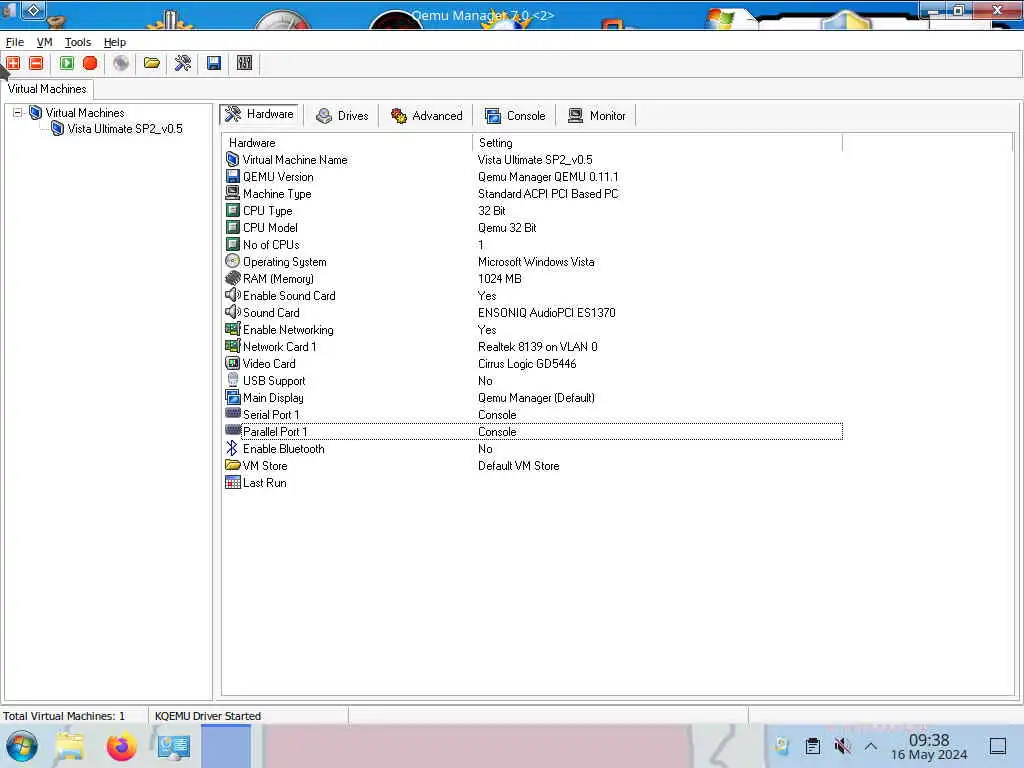The width and height of the screenshot is (1024, 768).
Task: Select the Parallel Port 1 row label
Action: tap(275, 432)
